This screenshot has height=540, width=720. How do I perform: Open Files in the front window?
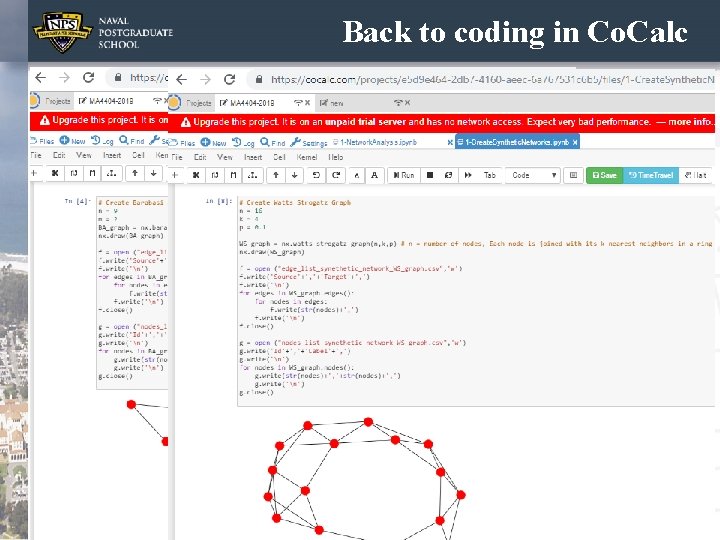coord(182,143)
